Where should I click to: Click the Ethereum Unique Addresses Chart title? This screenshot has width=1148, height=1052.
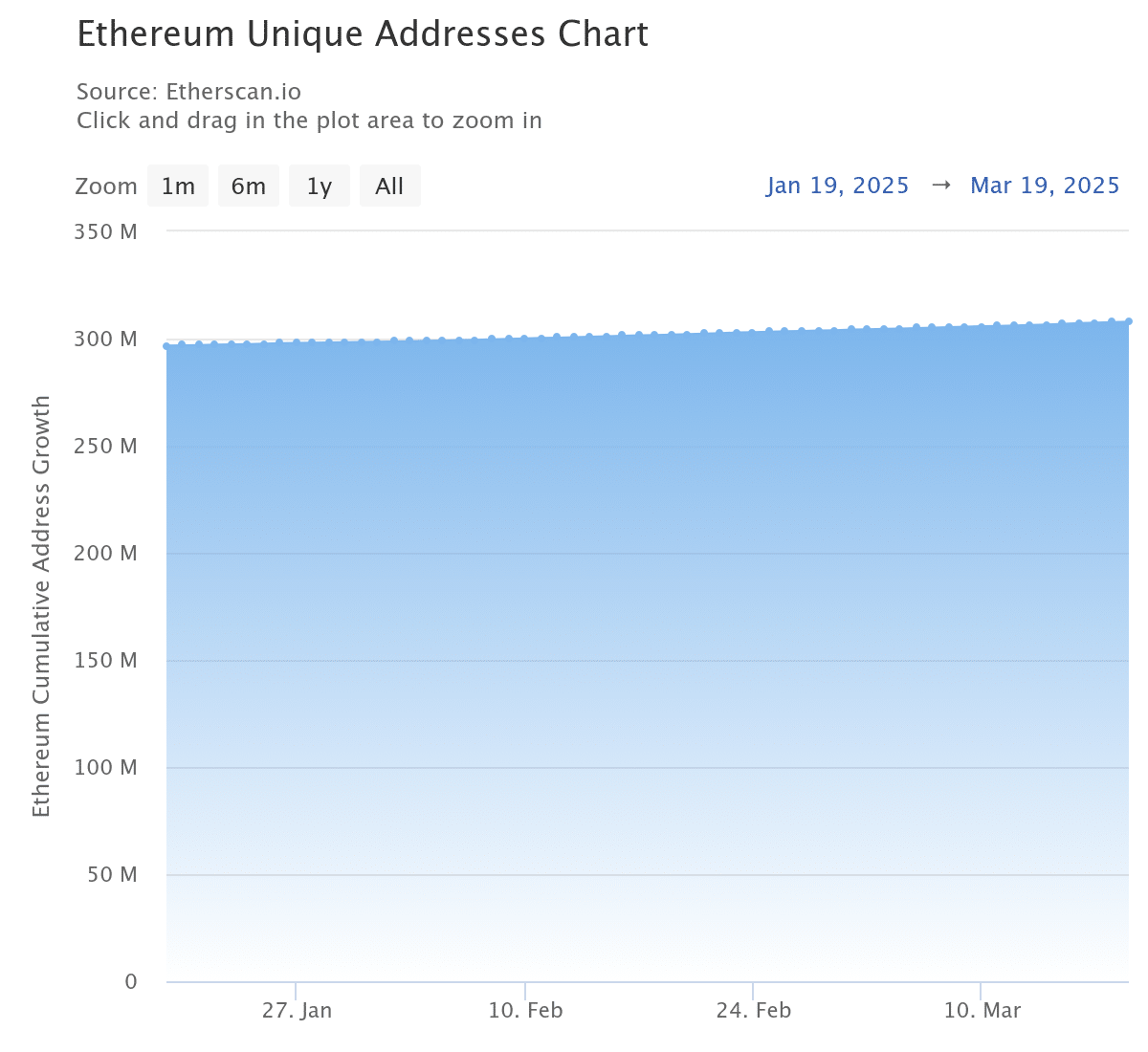[x=363, y=34]
